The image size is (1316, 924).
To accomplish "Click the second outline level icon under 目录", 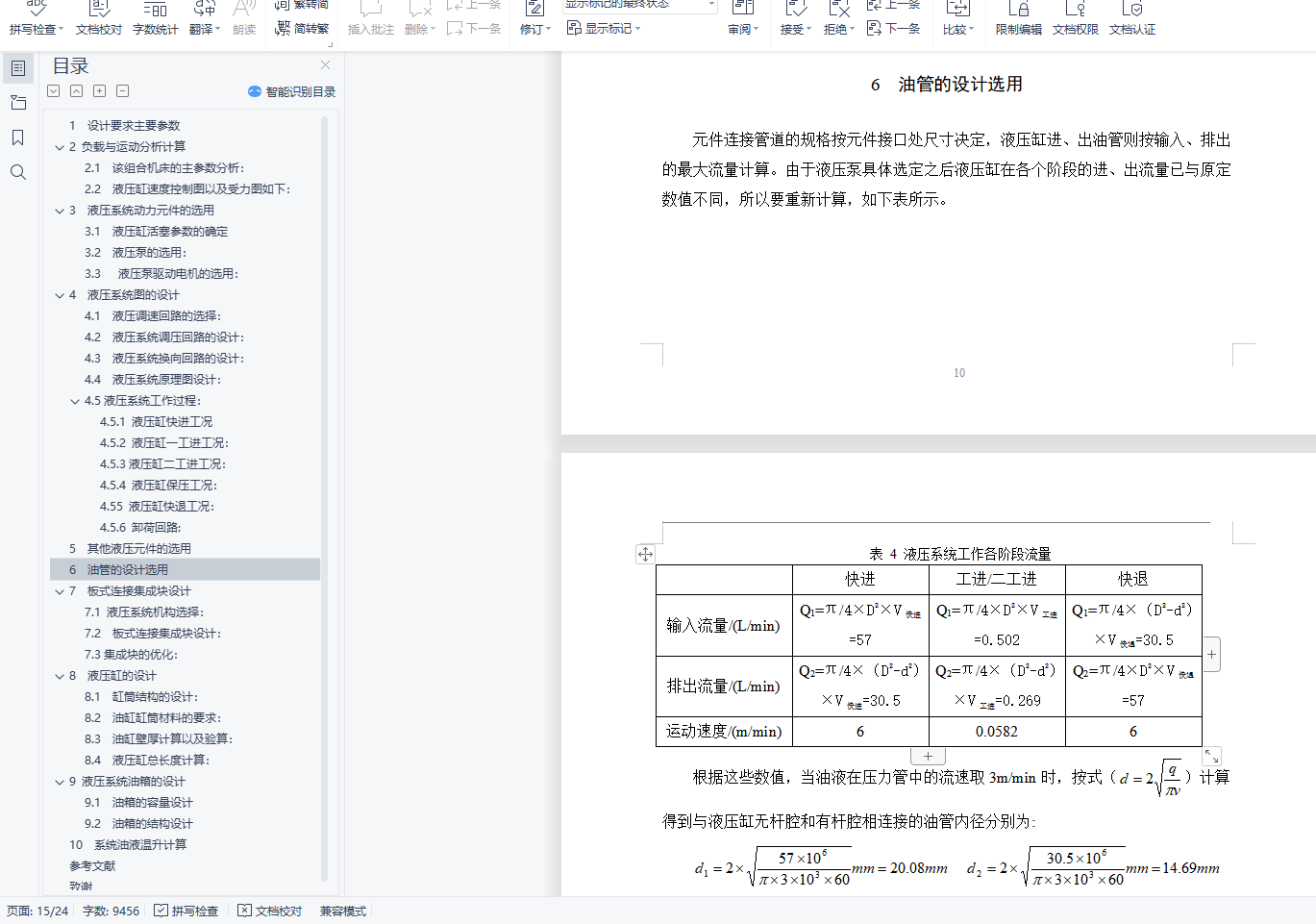I will pos(77,91).
